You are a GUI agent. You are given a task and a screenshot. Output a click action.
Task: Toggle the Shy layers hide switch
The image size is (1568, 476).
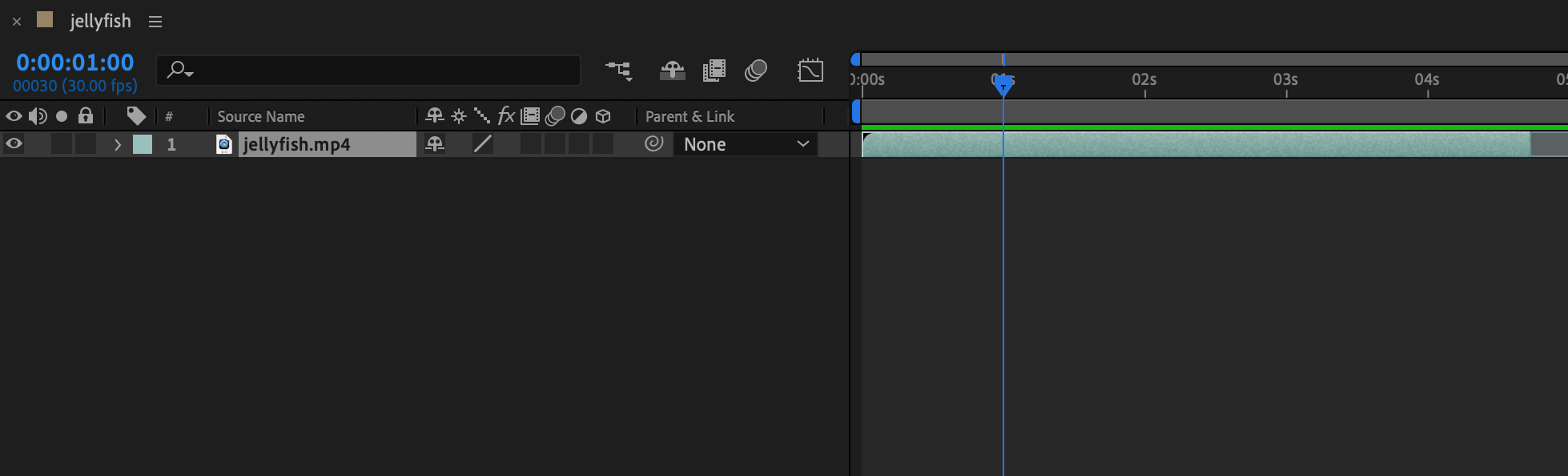coord(672,71)
